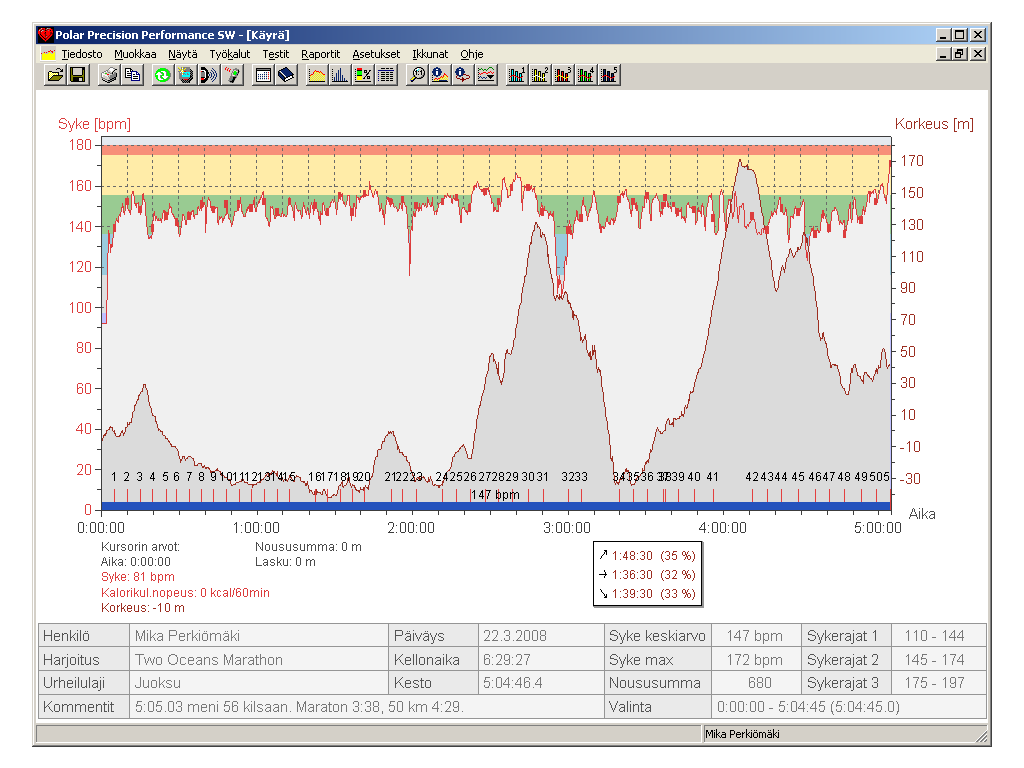The width and height of the screenshot is (1024, 768).
Task: Open the calendar view icon
Action: click(x=263, y=75)
